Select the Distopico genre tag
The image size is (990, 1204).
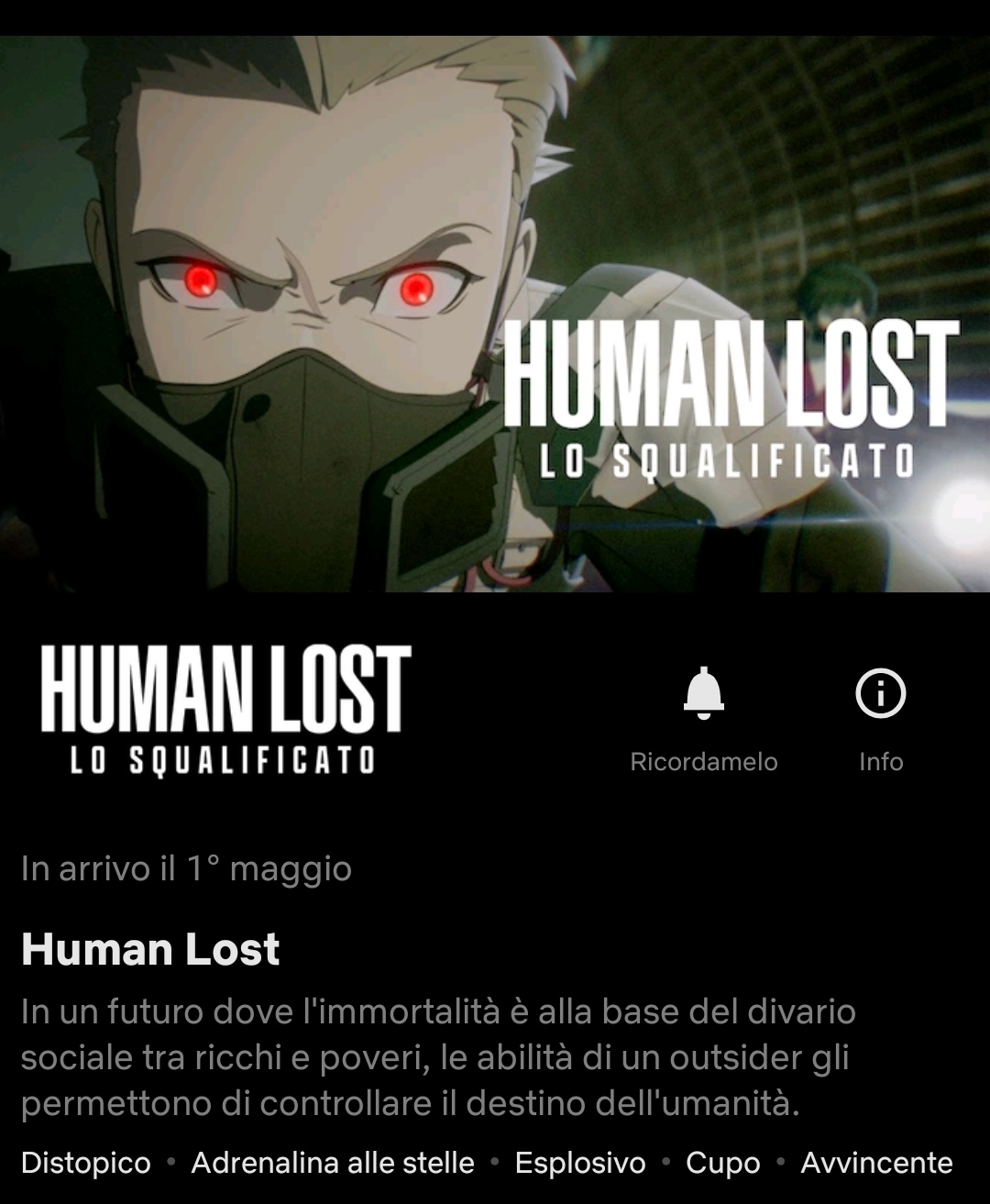click(x=86, y=1163)
